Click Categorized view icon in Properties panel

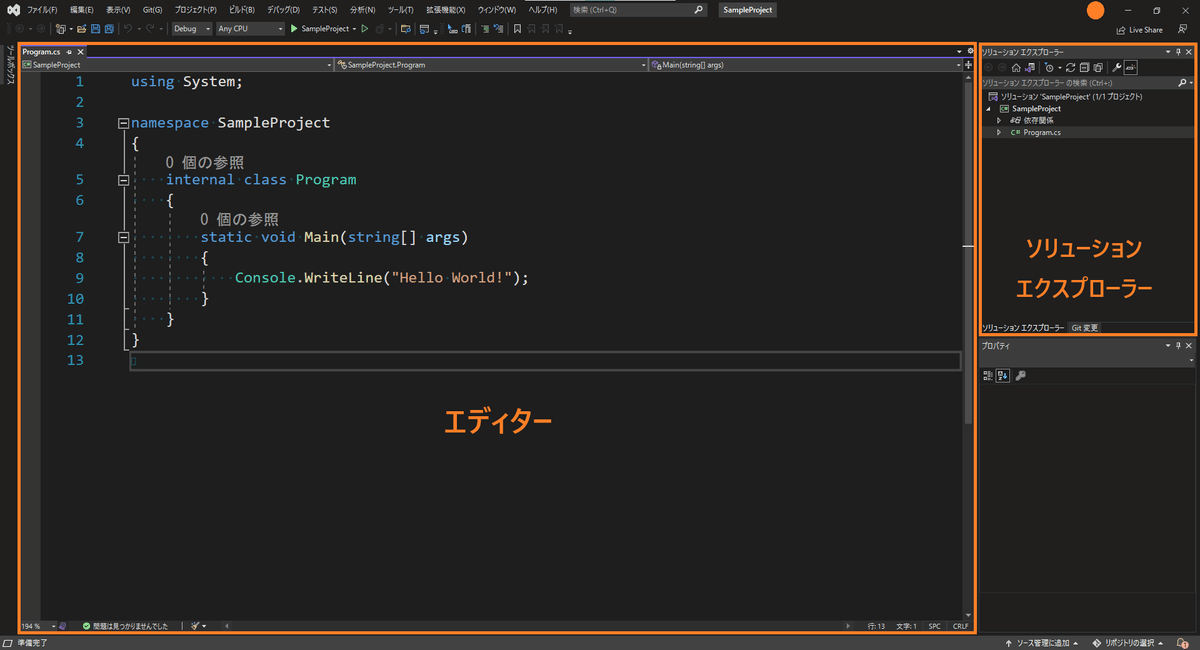pyautogui.click(x=988, y=376)
